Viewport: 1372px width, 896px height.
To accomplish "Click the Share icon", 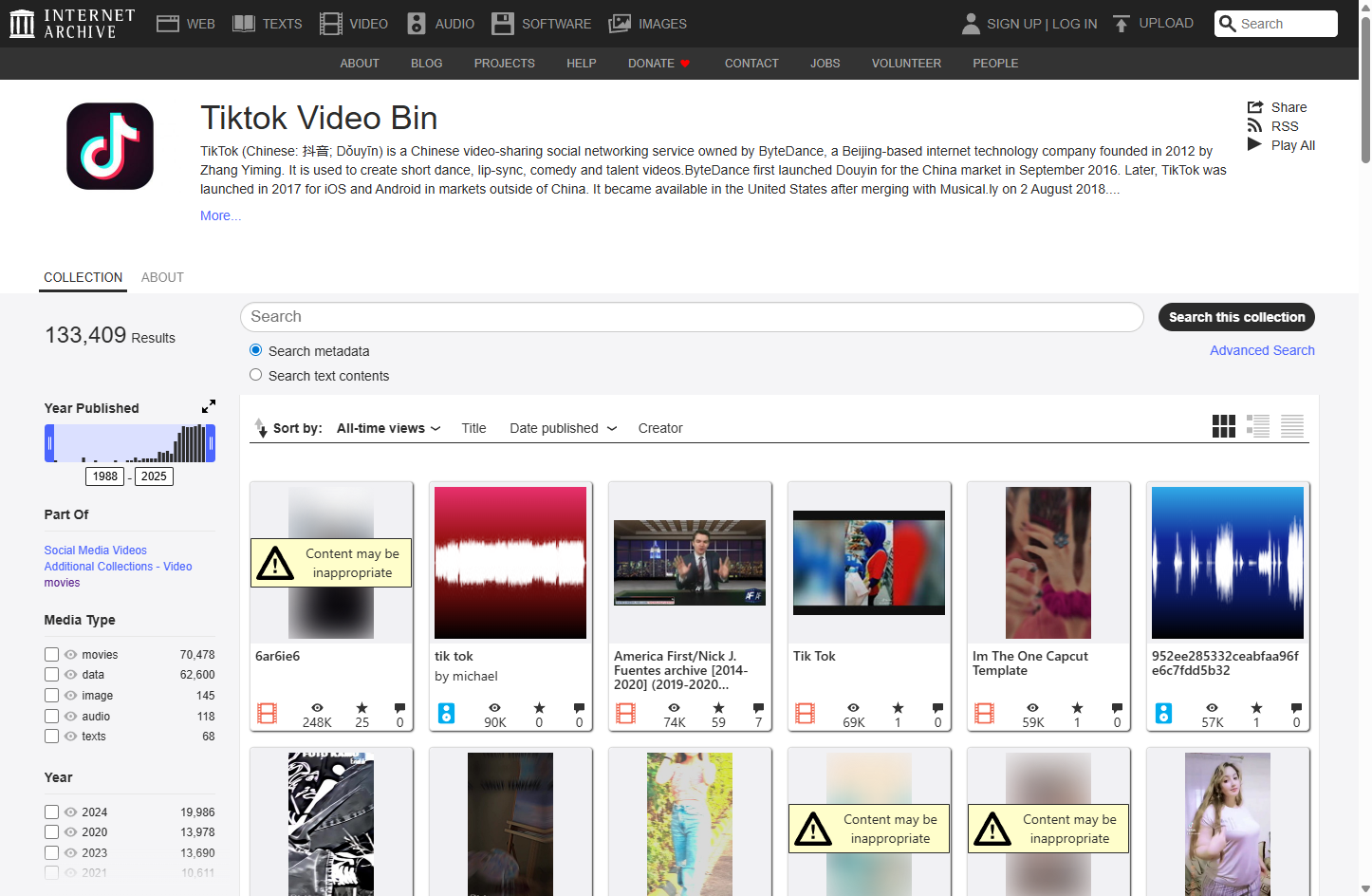I will [x=1255, y=107].
